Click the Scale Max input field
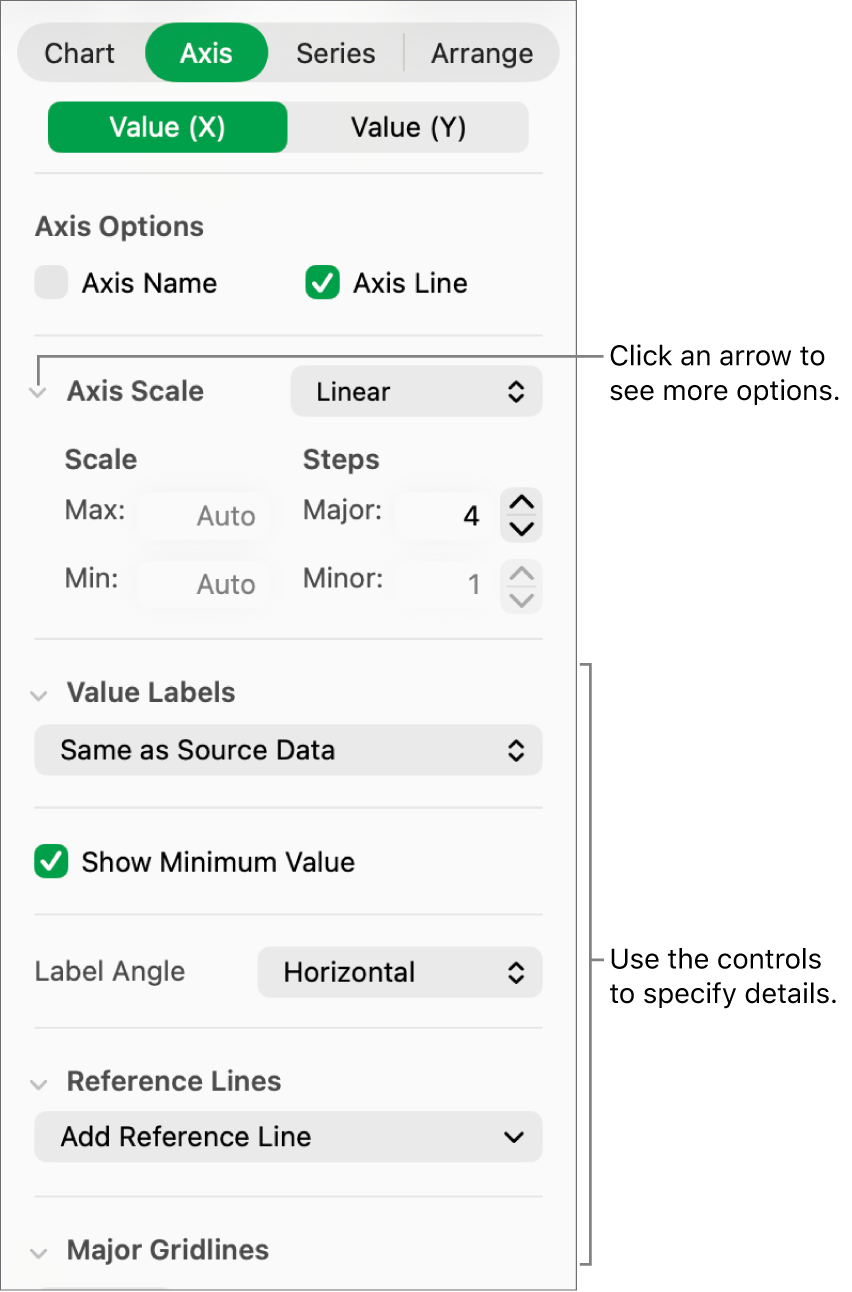The width and height of the screenshot is (852, 1292). (x=204, y=516)
